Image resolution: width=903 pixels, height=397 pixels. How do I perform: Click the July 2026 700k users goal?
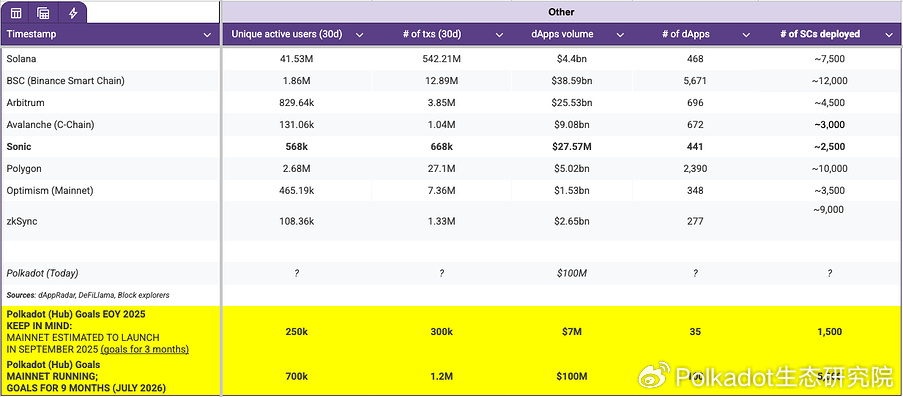(x=296, y=376)
